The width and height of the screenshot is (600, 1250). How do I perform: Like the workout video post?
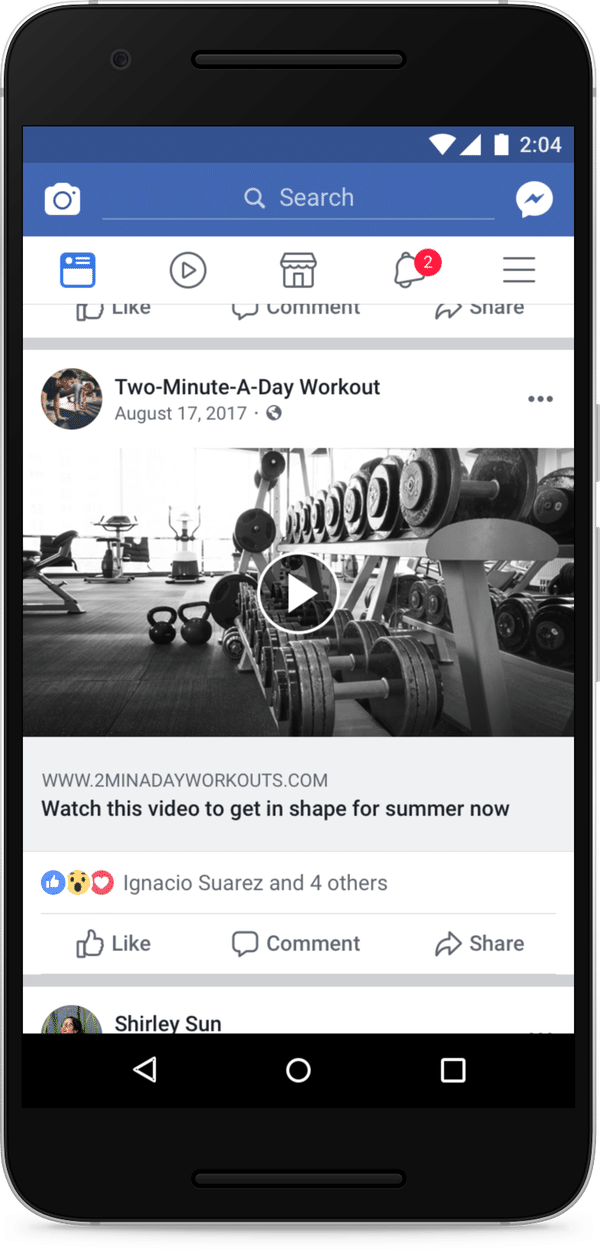tap(113, 943)
